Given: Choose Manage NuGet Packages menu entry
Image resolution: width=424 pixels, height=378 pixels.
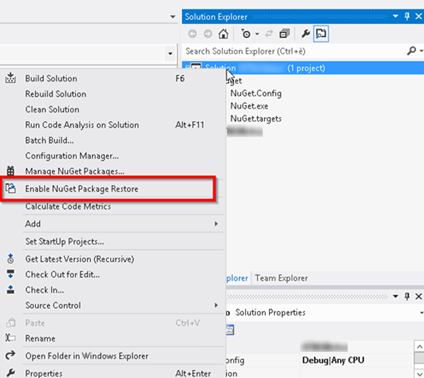Looking at the screenshot, I should click(75, 171).
